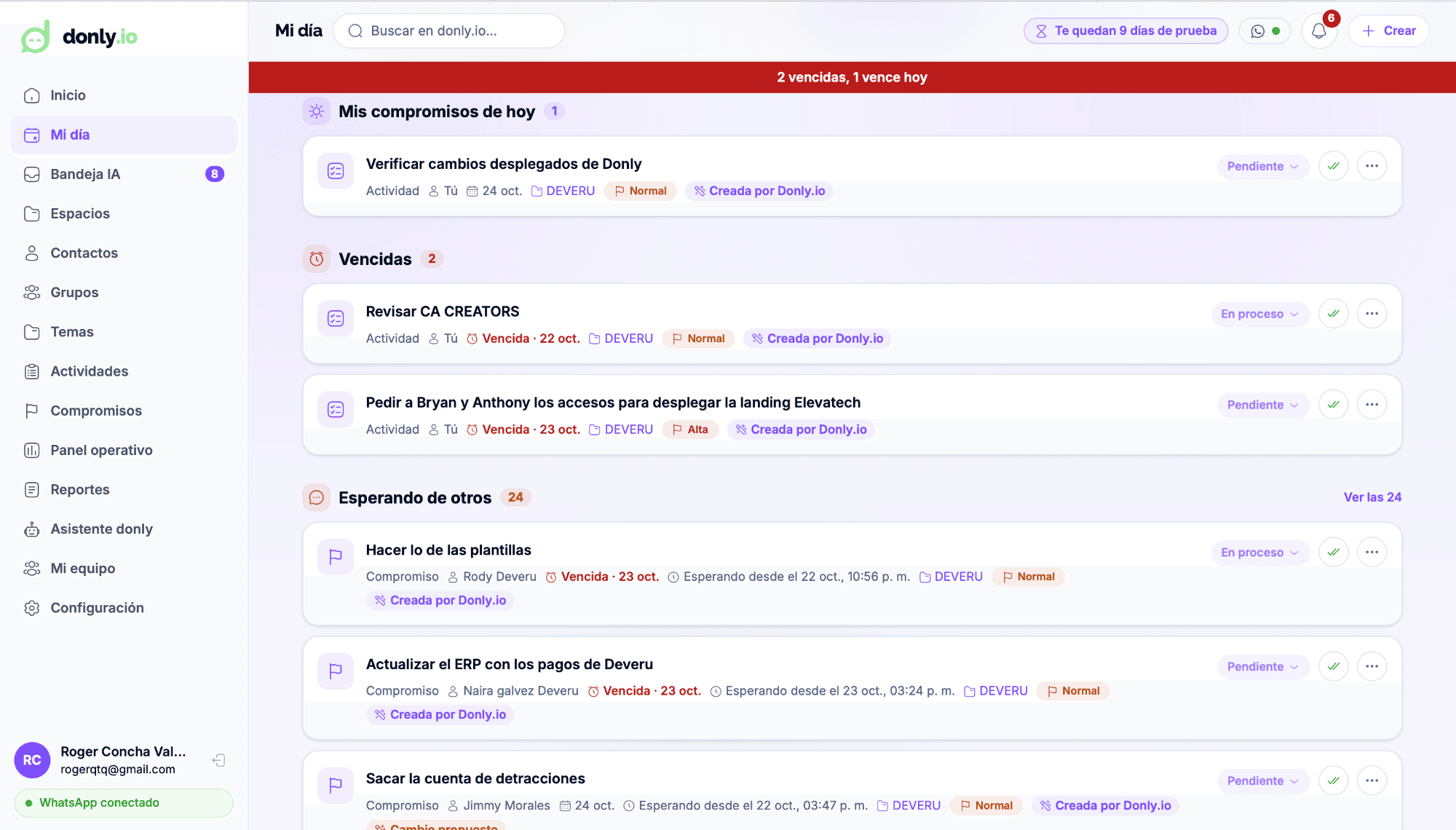
Task: Open Pendiente dropdown for Sacar la cuenta de detracciones
Action: coord(1263,780)
